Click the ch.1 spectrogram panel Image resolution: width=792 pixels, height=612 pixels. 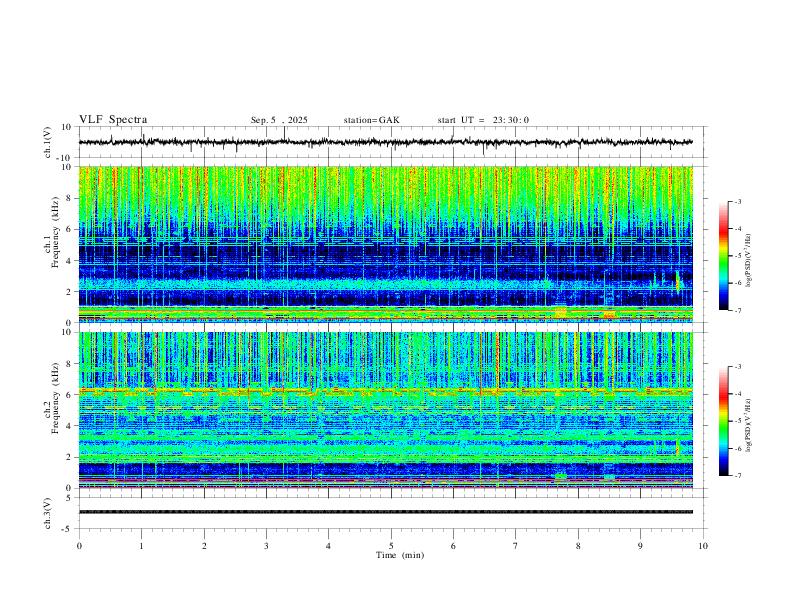coord(385,244)
